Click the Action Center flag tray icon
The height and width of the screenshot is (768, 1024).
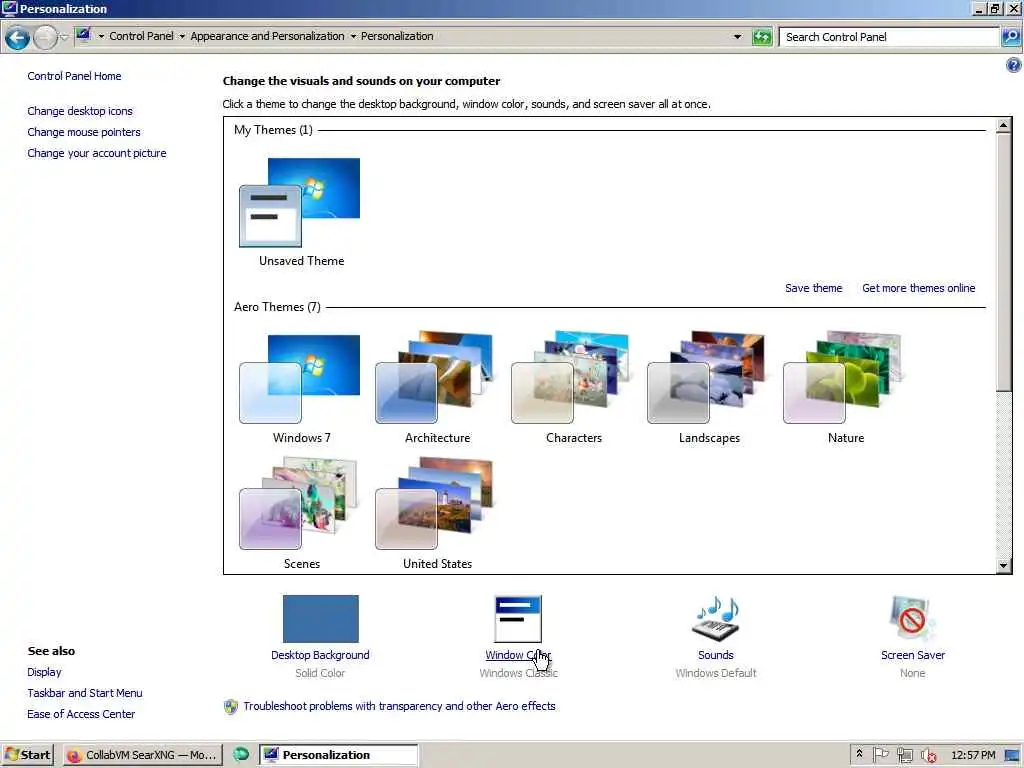(880, 755)
